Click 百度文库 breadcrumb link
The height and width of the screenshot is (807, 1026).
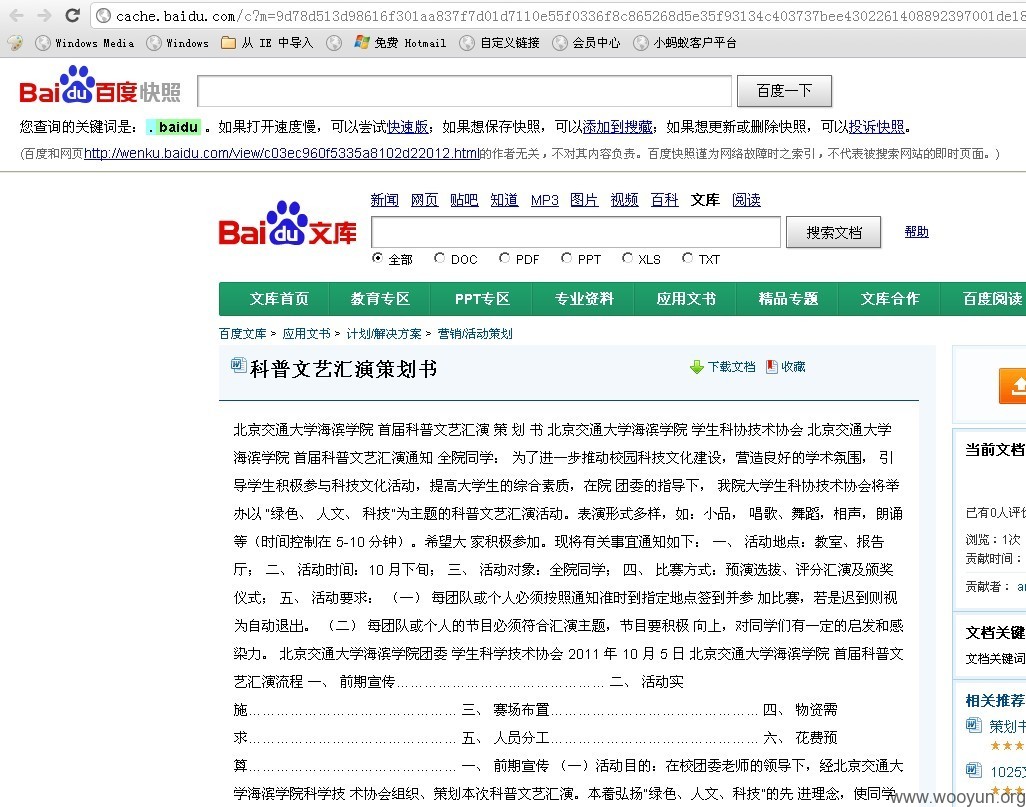tap(243, 334)
